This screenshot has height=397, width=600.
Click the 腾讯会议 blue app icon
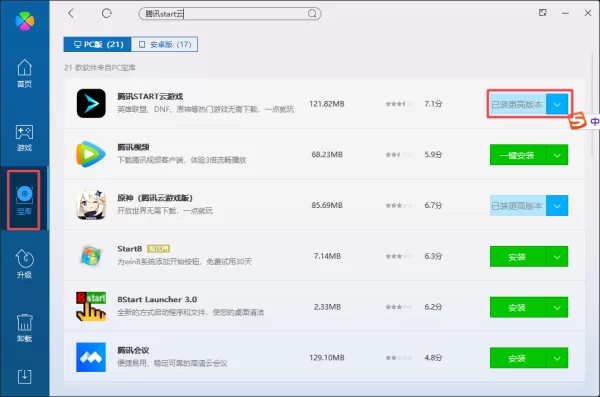tap(91, 357)
